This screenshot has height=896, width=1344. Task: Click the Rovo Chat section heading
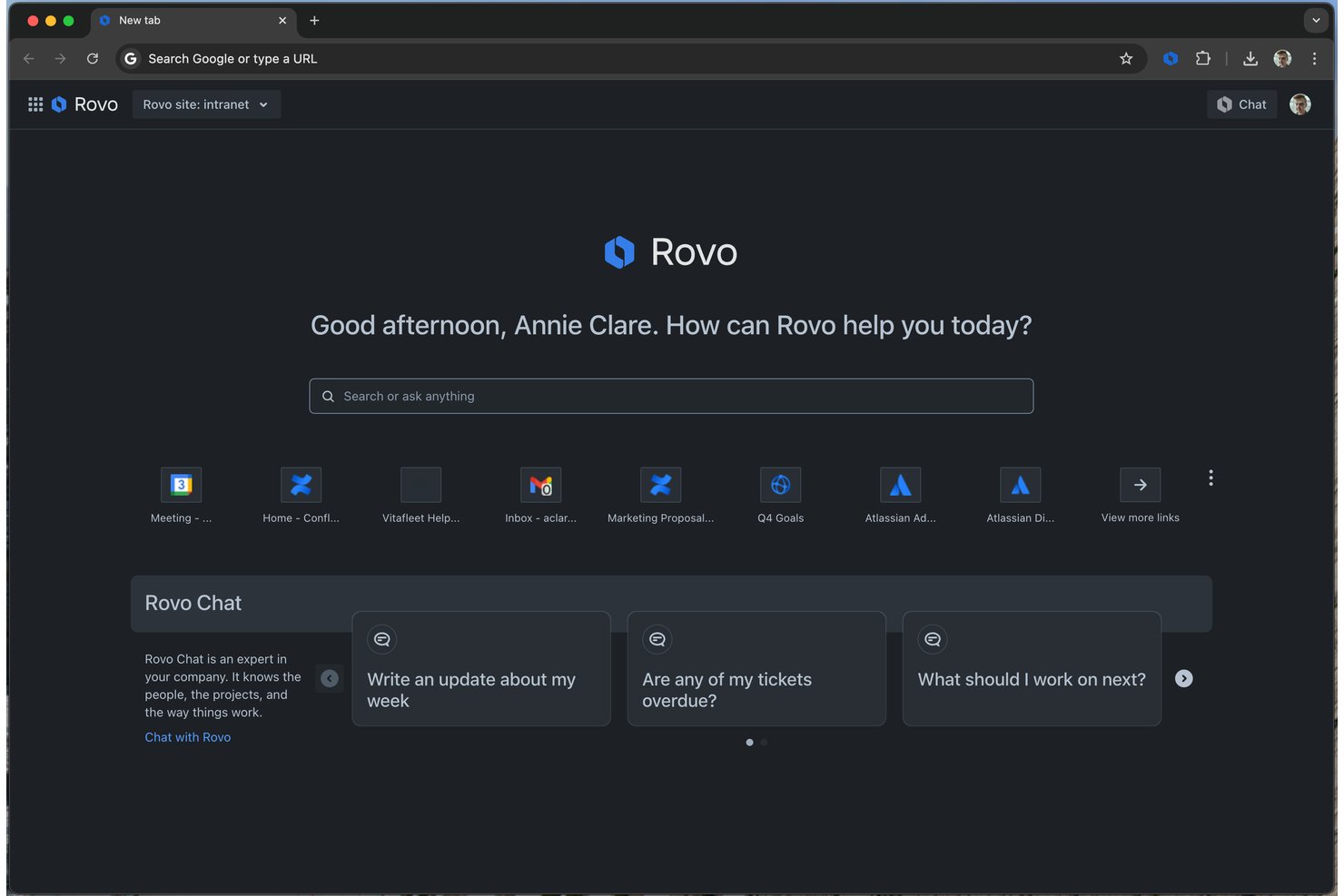tap(193, 603)
